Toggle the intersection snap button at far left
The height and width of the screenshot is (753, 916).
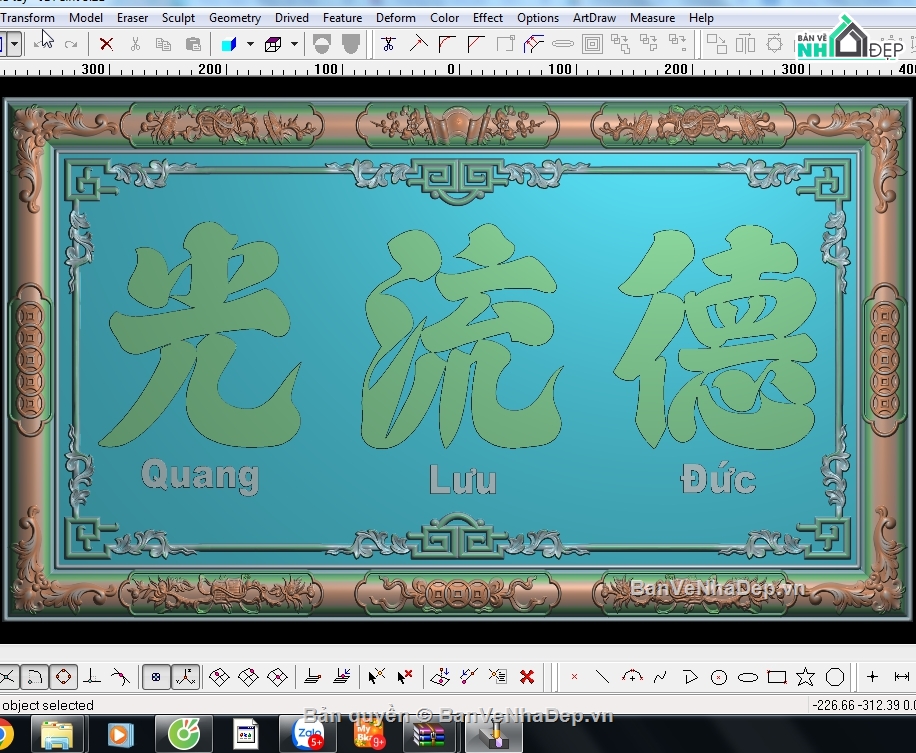(x=8, y=677)
